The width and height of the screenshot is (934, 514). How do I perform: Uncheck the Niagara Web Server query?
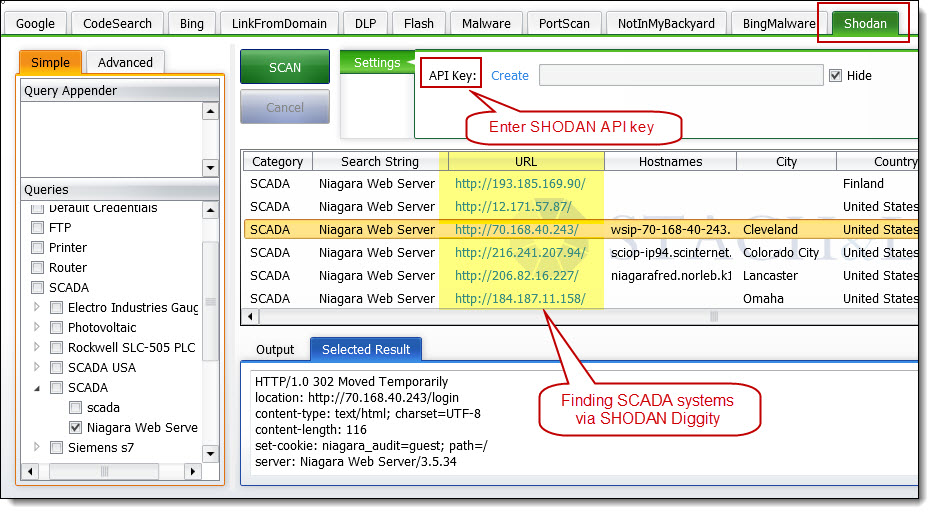(x=76, y=428)
